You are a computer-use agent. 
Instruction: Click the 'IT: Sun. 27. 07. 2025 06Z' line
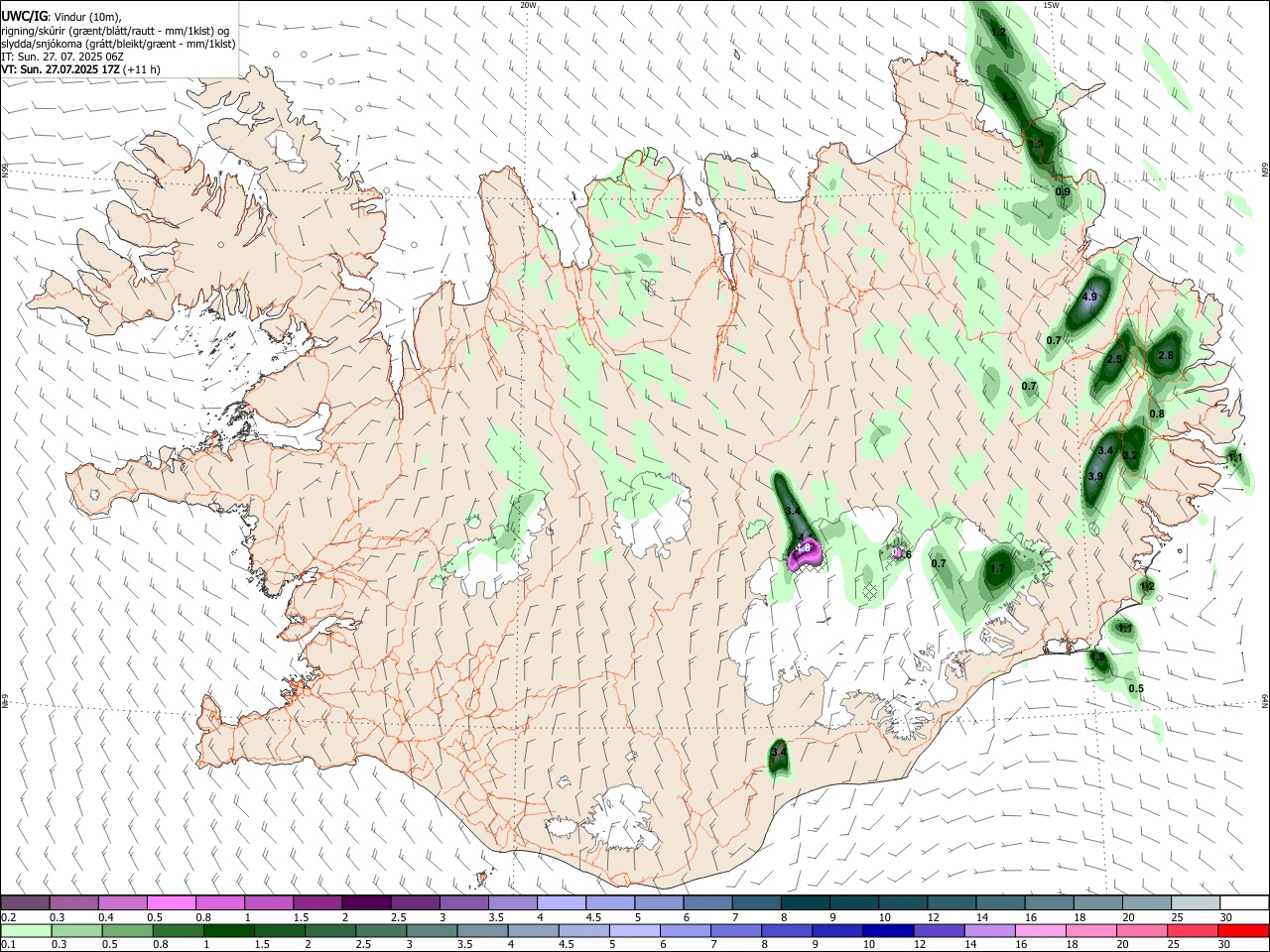pyautogui.click(x=62, y=57)
